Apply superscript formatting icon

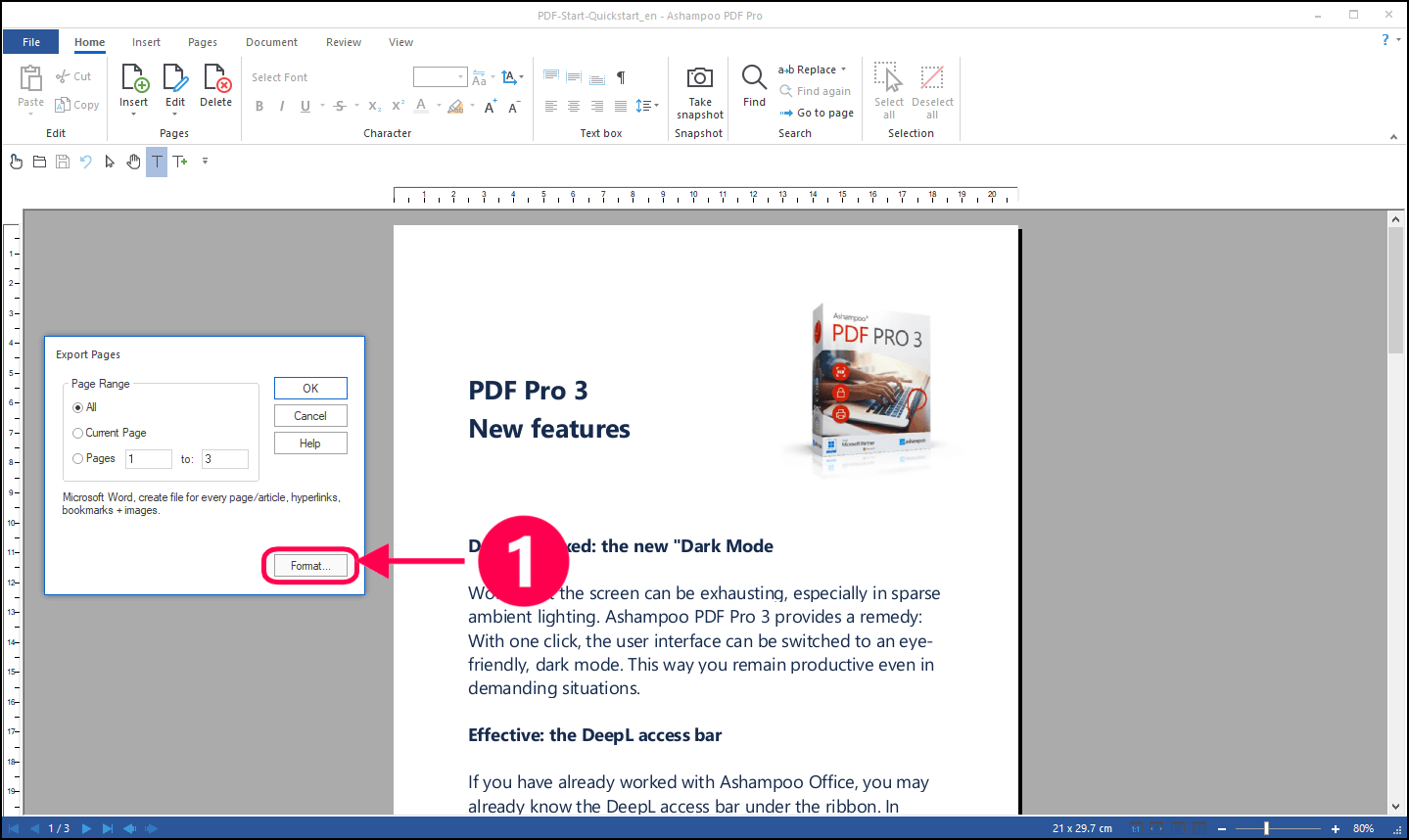[x=398, y=106]
